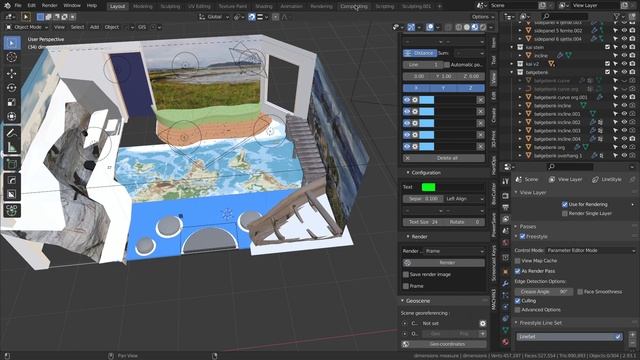Select the Add Cube tool
This screenshot has width=640, height=360.
coord(12,164)
